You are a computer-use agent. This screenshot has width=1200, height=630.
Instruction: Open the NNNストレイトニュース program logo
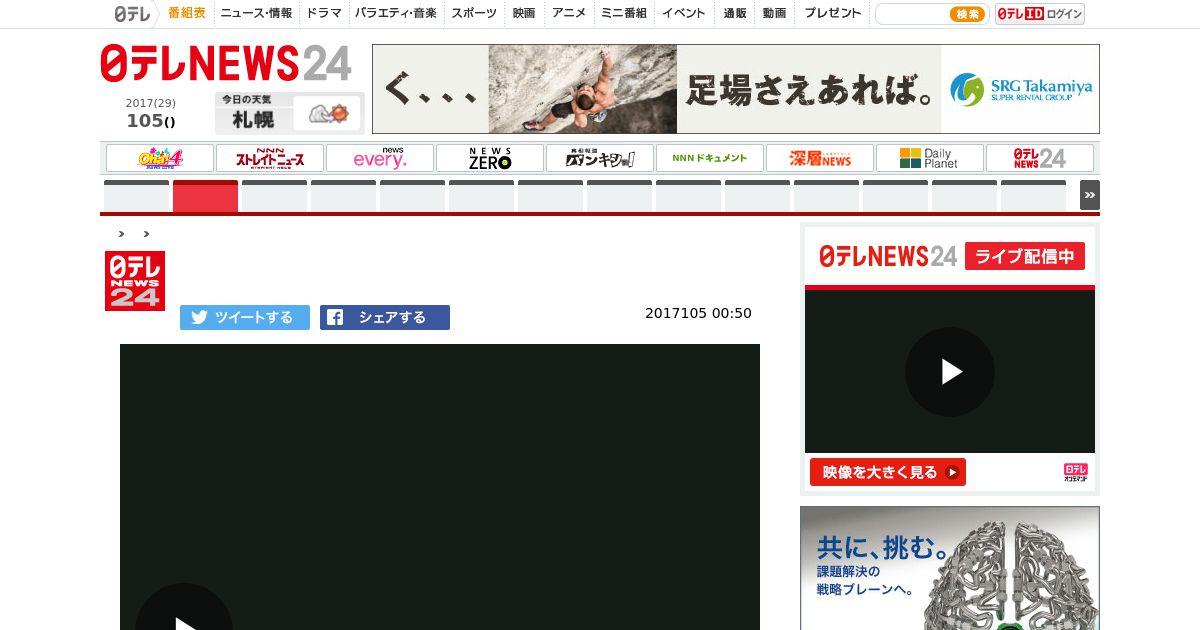270,158
